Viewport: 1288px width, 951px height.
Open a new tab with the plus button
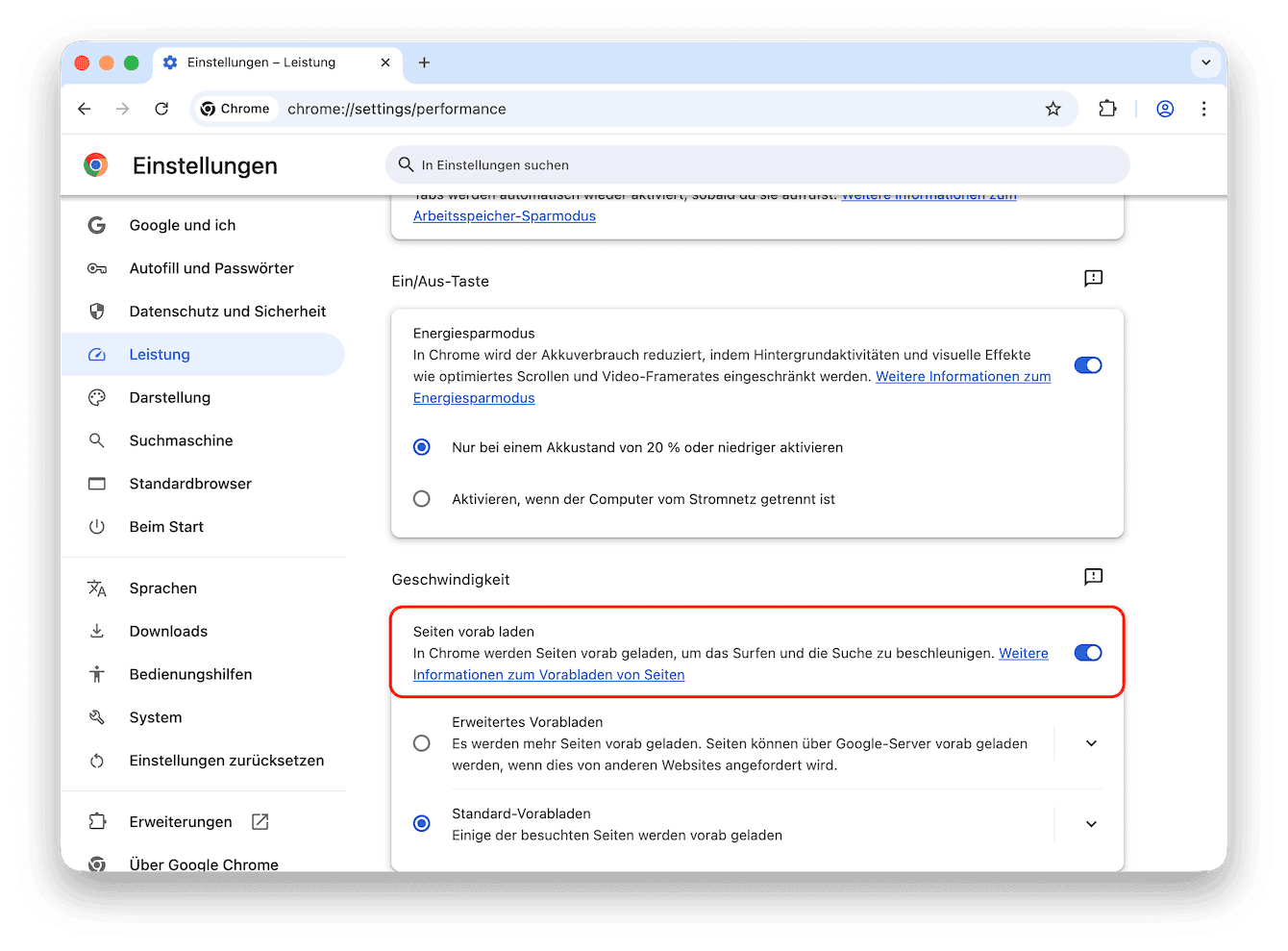coord(424,63)
